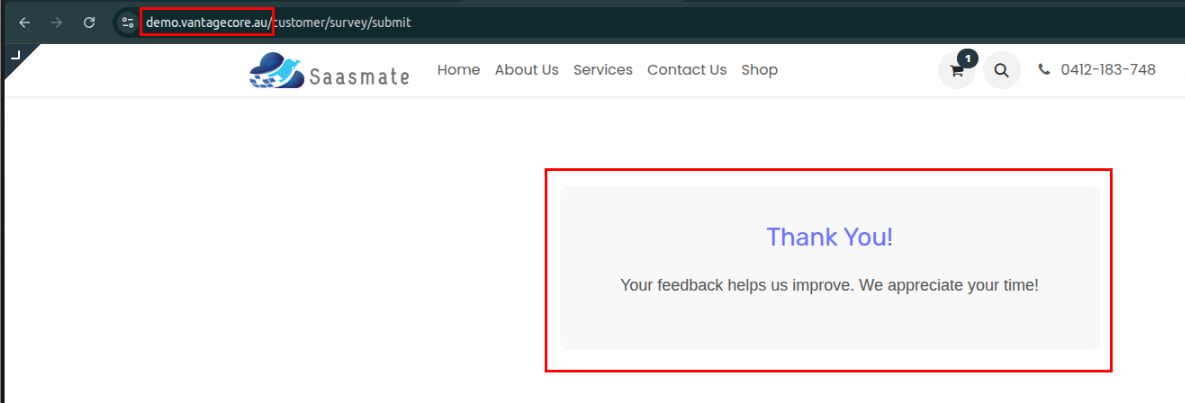Click the corner bracket icon at top-left
This screenshot has height=403, width=1185.
coord(15,56)
